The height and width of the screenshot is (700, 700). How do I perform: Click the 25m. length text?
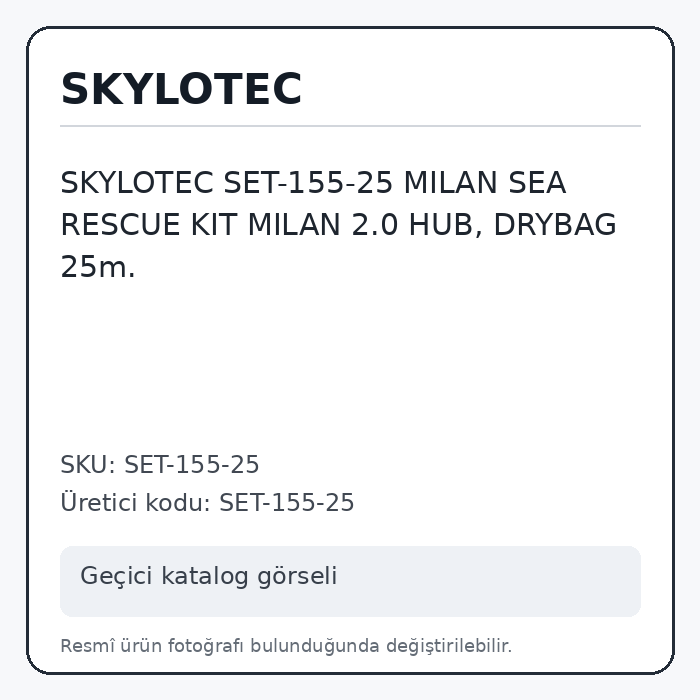(x=98, y=266)
